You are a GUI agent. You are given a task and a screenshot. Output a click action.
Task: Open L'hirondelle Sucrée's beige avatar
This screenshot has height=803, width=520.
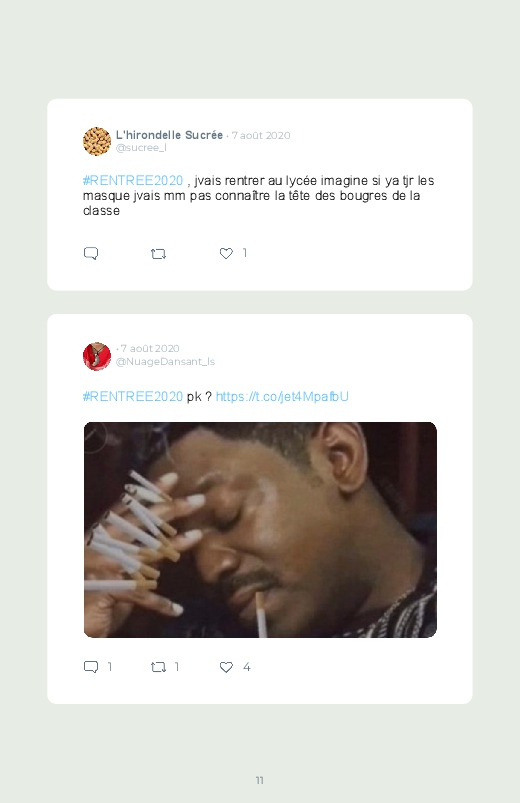(x=97, y=141)
